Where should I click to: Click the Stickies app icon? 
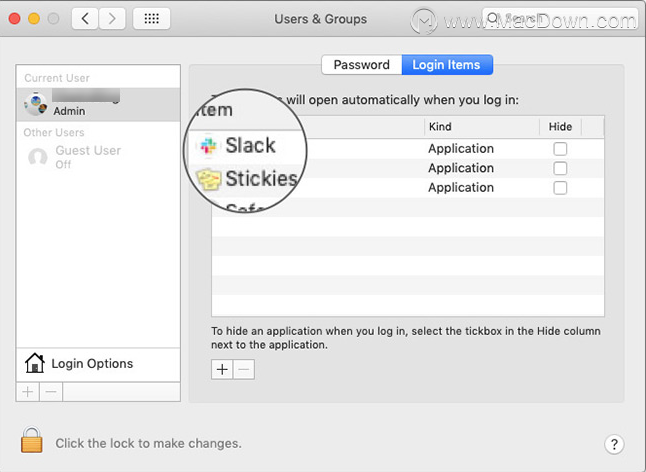209,179
